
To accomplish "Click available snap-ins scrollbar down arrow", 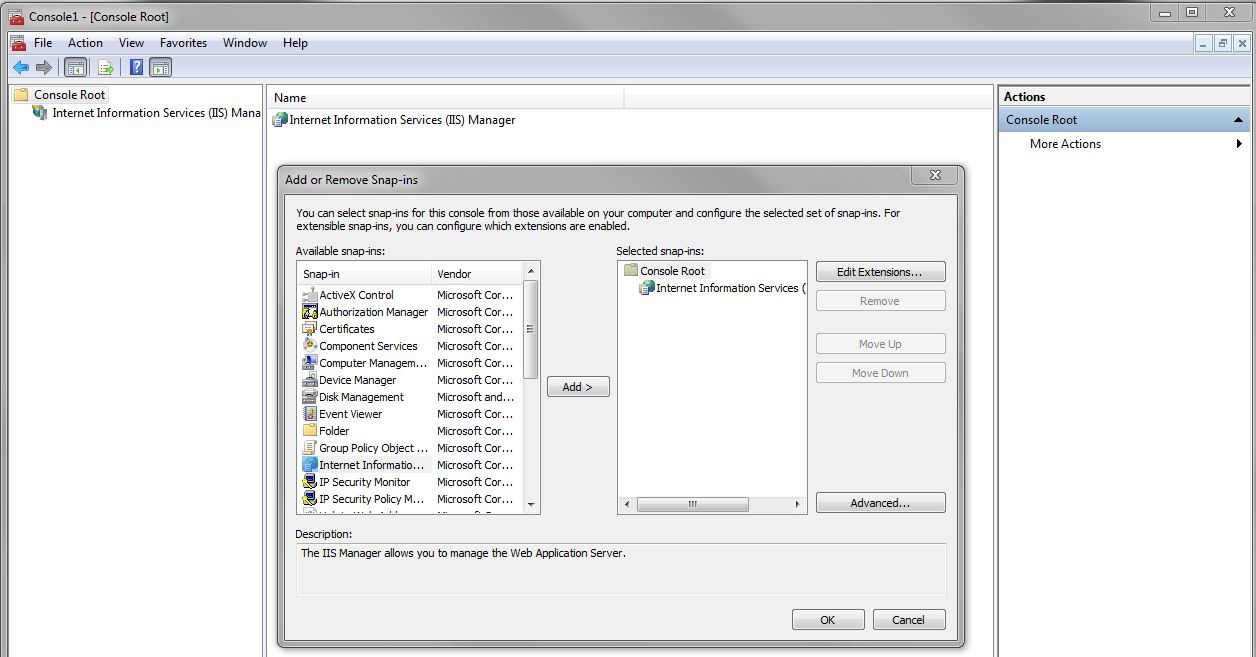I will coord(531,504).
